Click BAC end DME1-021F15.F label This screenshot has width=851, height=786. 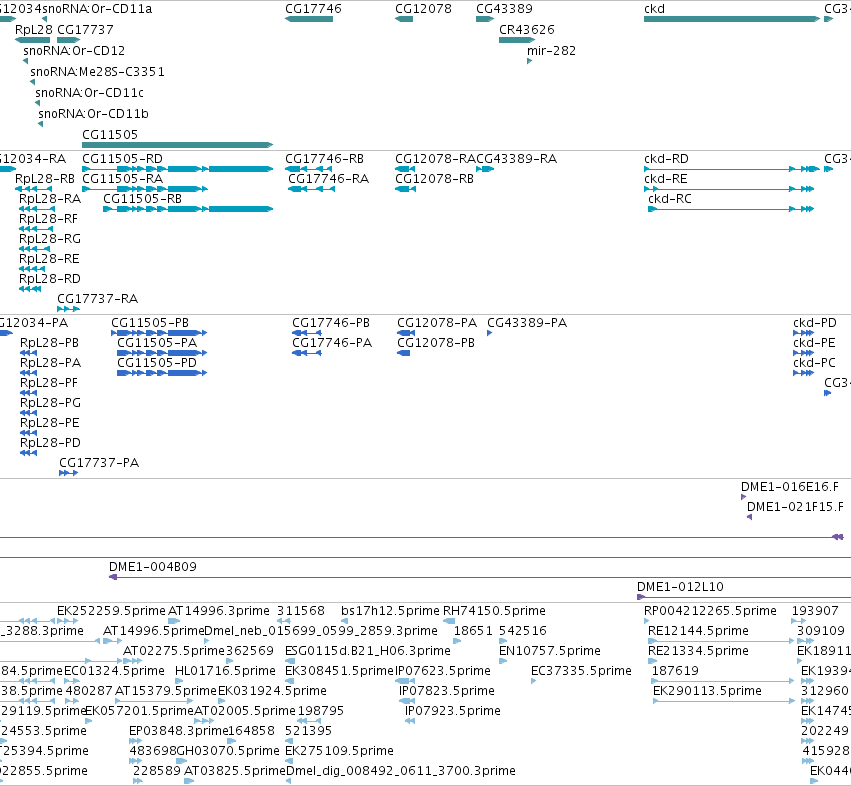(x=795, y=507)
